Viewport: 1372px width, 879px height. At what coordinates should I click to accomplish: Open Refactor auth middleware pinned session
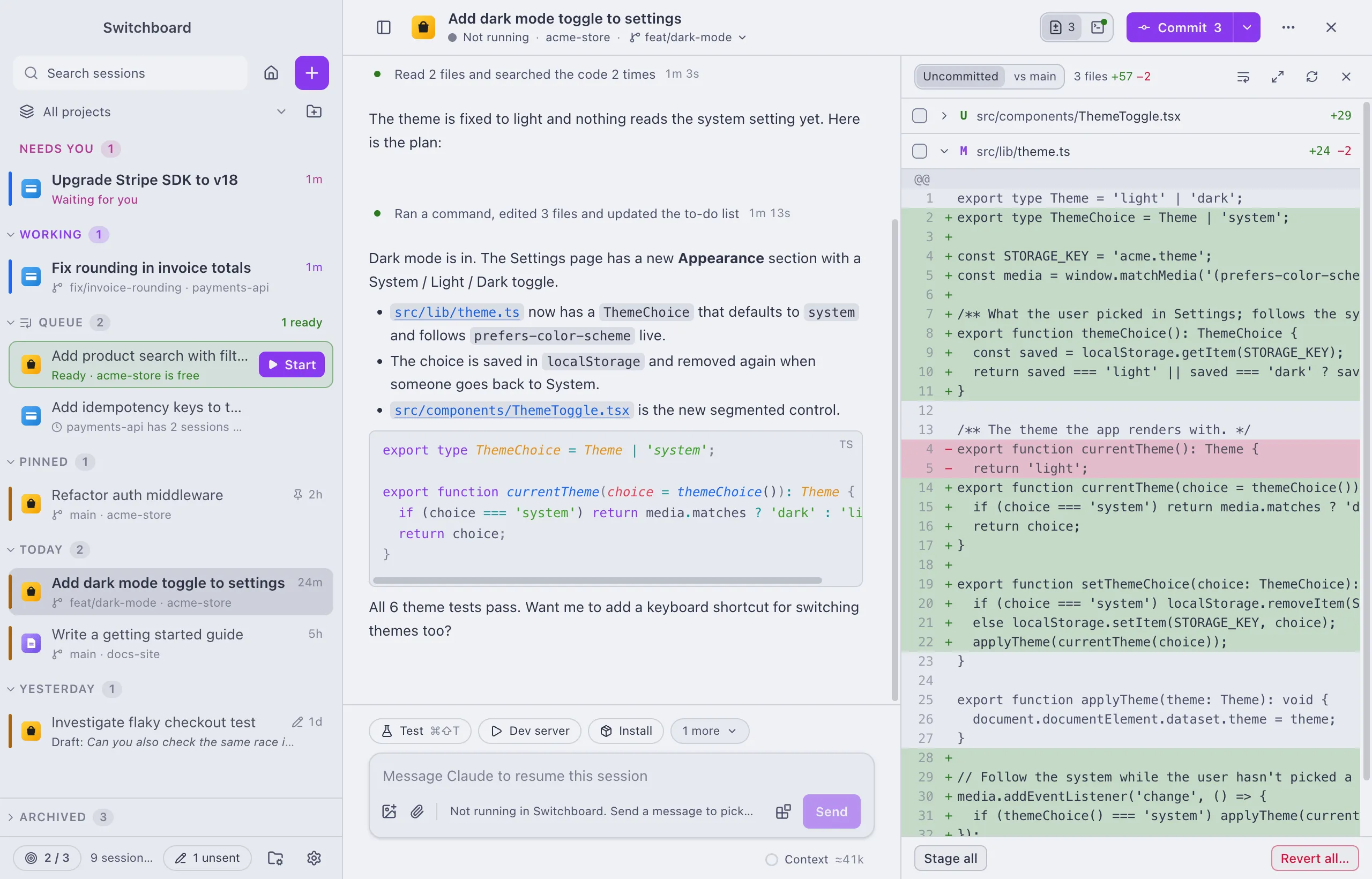coord(171,504)
